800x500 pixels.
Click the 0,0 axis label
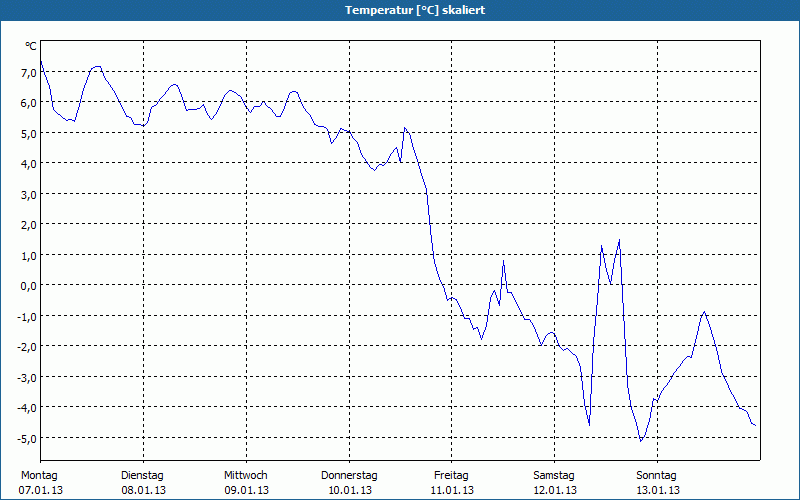click(x=29, y=286)
